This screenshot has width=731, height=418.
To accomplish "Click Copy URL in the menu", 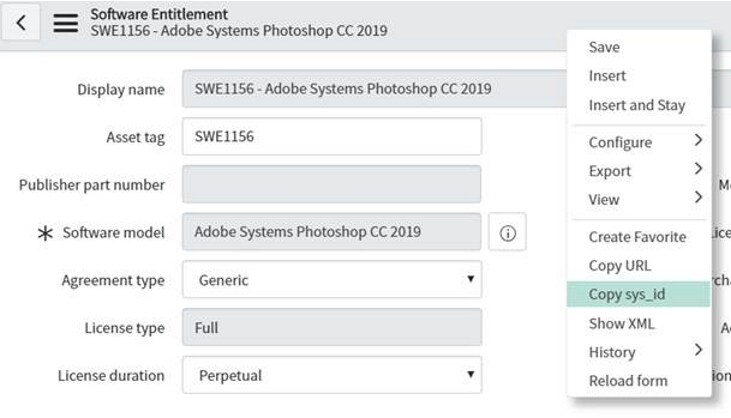I will pos(620,266).
